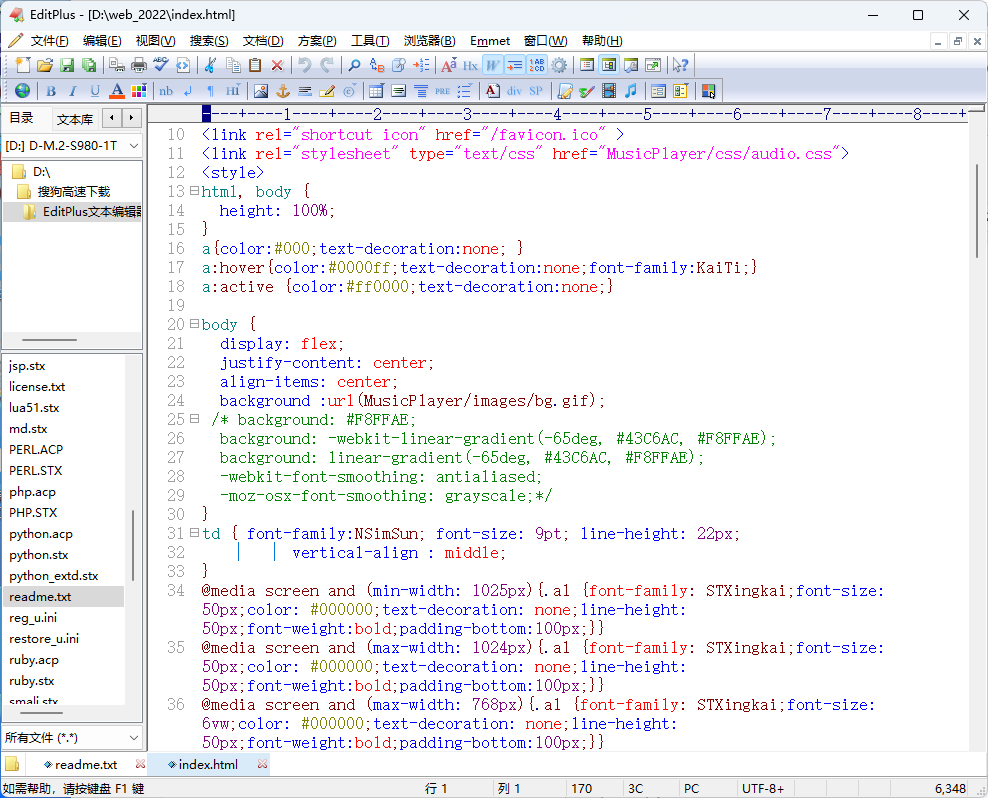Screen dimensions: 988x798
Task: Insert an audio tag with the music note icon
Action: pyautogui.click(x=631, y=91)
